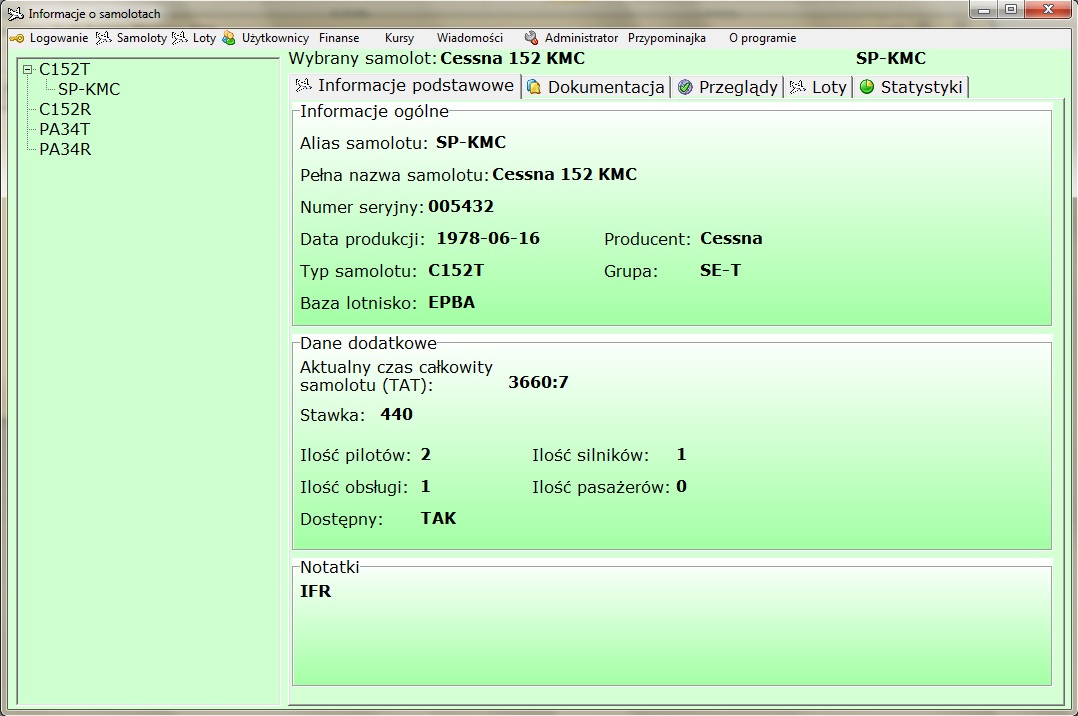Viewport: 1078px width, 716px height.
Task: Click the production date 1978-06-16
Action: 488,239
